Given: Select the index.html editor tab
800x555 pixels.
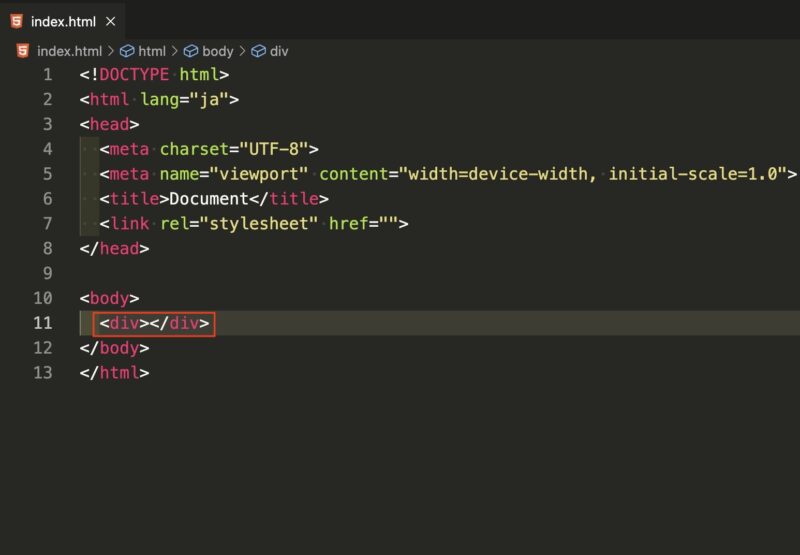Looking at the screenshot, I should pos(62,21).
